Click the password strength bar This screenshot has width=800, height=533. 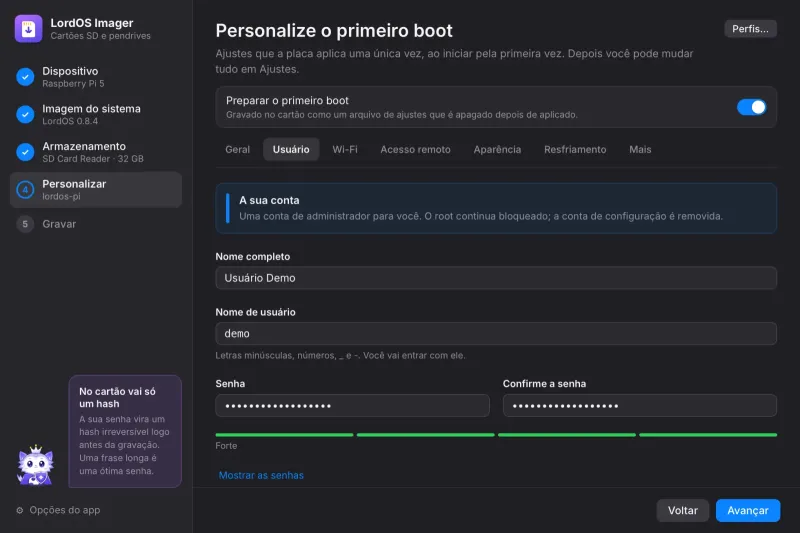pyautogui.click(x=496, y=435)
